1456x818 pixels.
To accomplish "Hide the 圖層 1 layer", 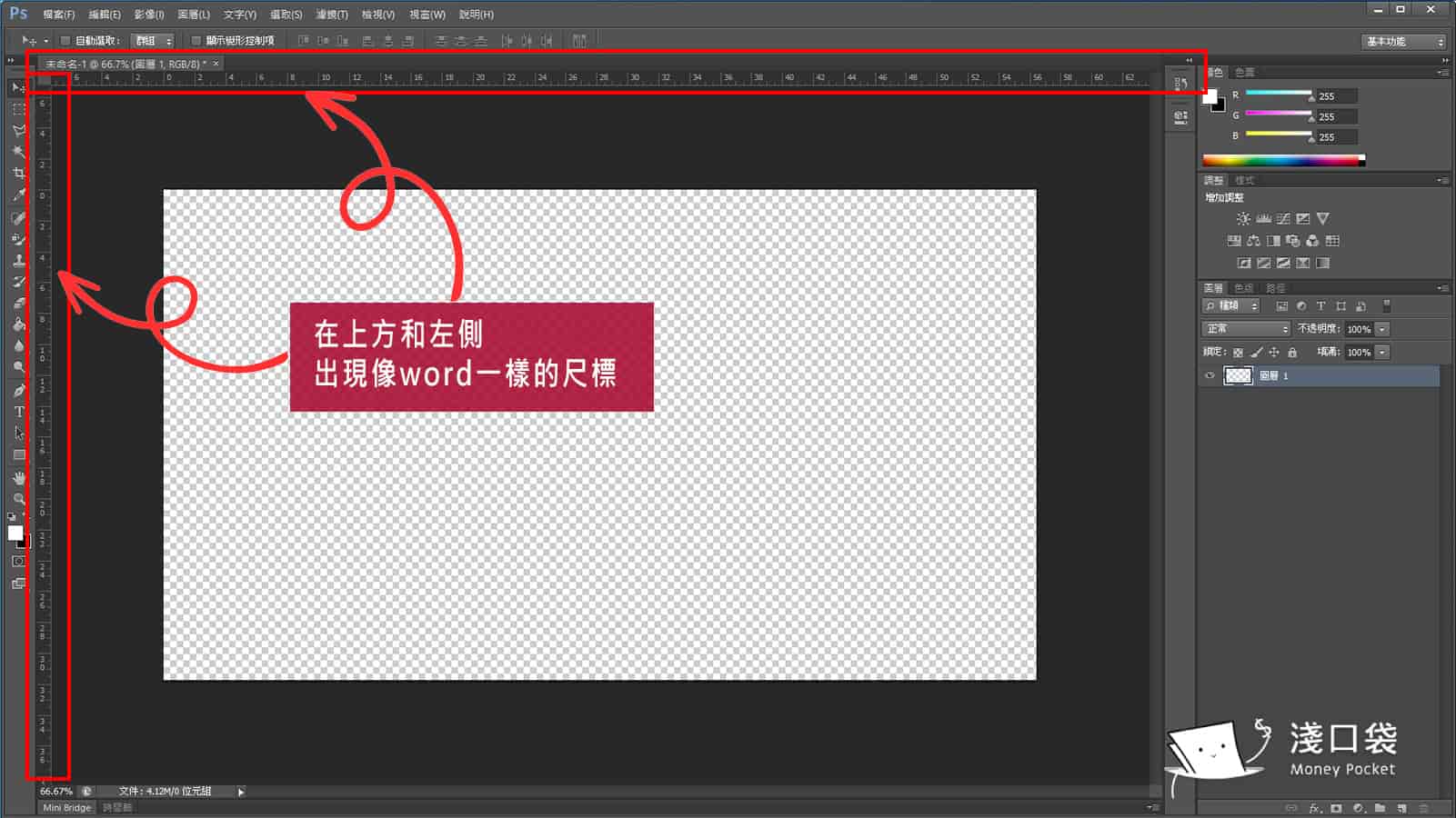I will coord(1210,375).
